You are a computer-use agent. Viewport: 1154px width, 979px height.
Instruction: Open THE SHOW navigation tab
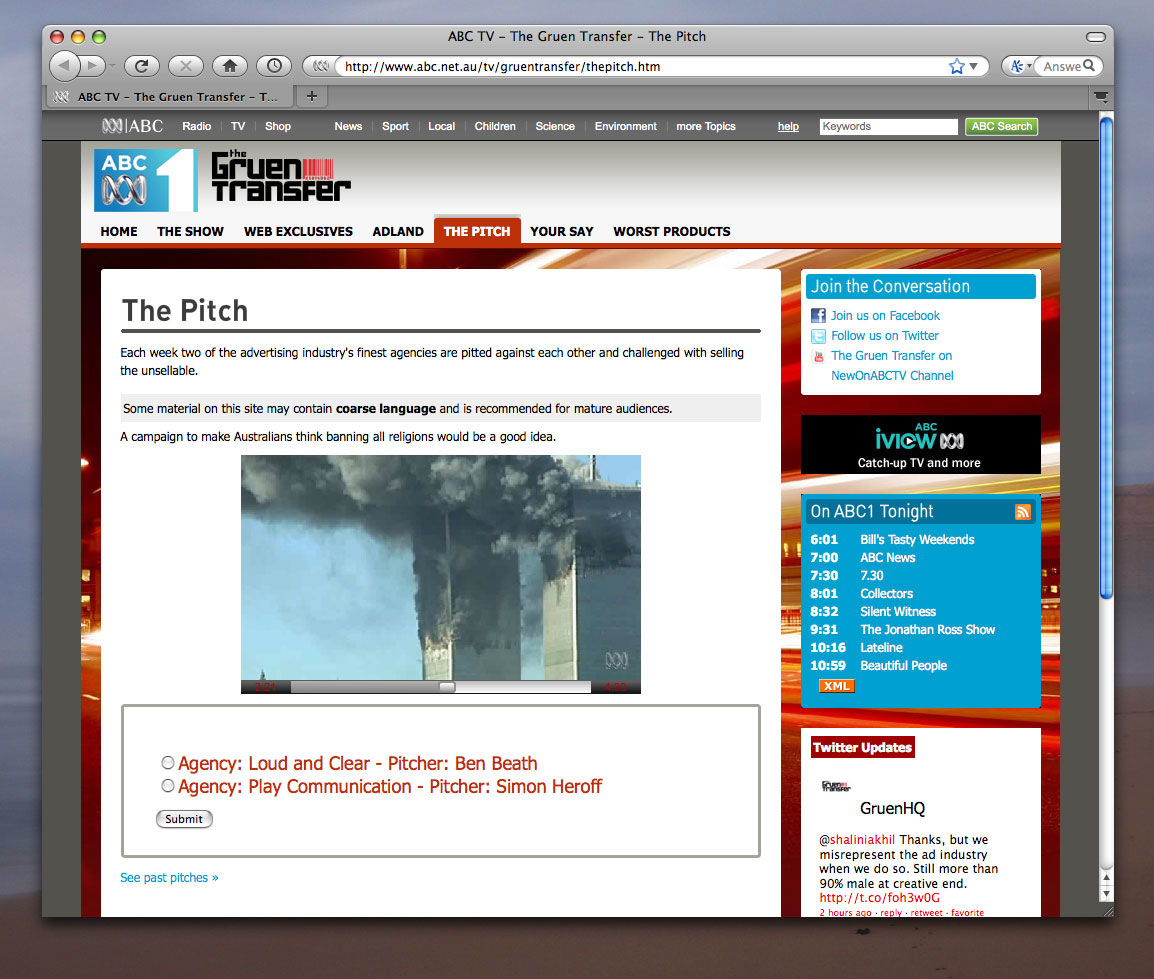190,231
